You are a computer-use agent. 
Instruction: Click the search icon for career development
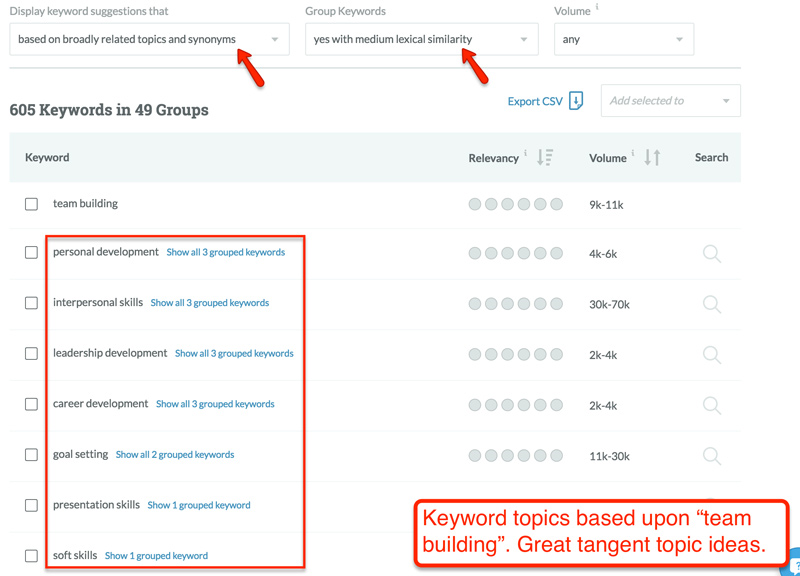tap(711, 405)
